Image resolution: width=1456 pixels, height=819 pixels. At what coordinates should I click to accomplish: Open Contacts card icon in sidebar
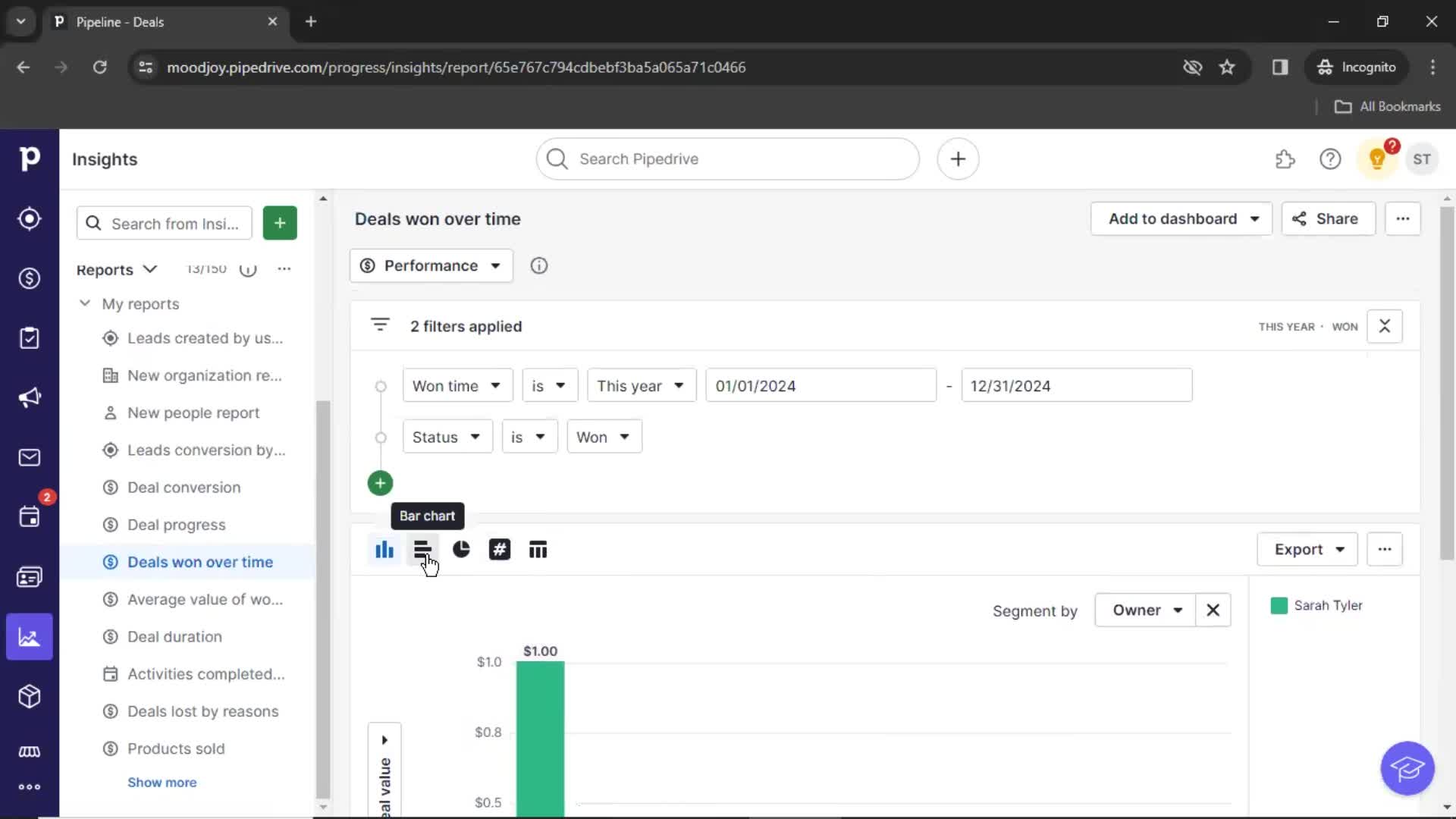tap(29, 577)
